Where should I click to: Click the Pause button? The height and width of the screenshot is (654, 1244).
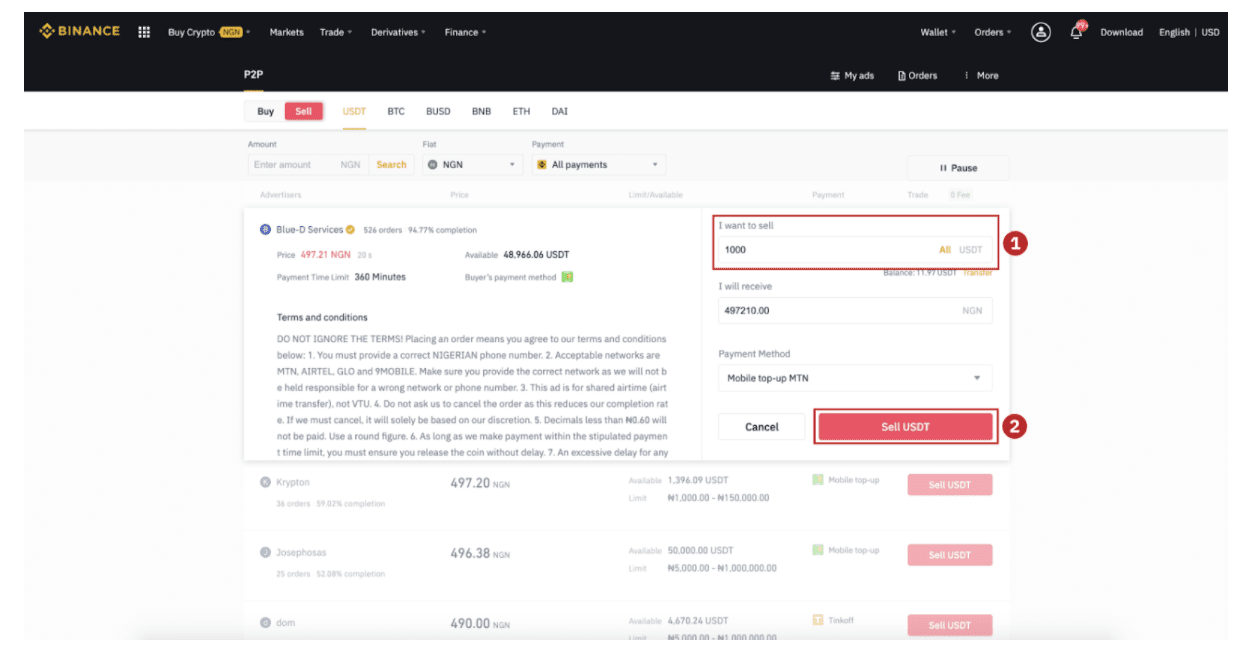[958, 168]
